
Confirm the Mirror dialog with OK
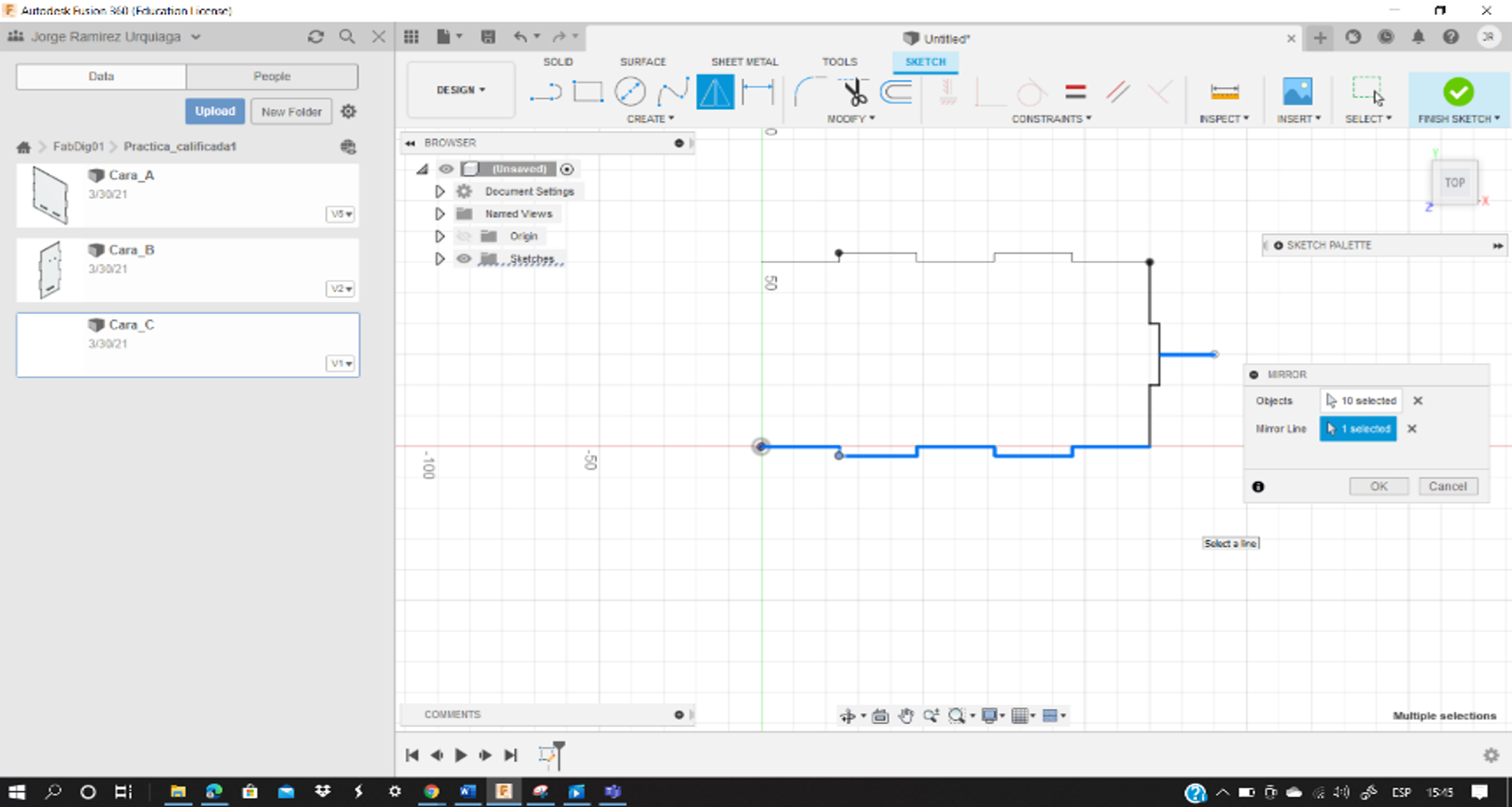click(1378, 487)
